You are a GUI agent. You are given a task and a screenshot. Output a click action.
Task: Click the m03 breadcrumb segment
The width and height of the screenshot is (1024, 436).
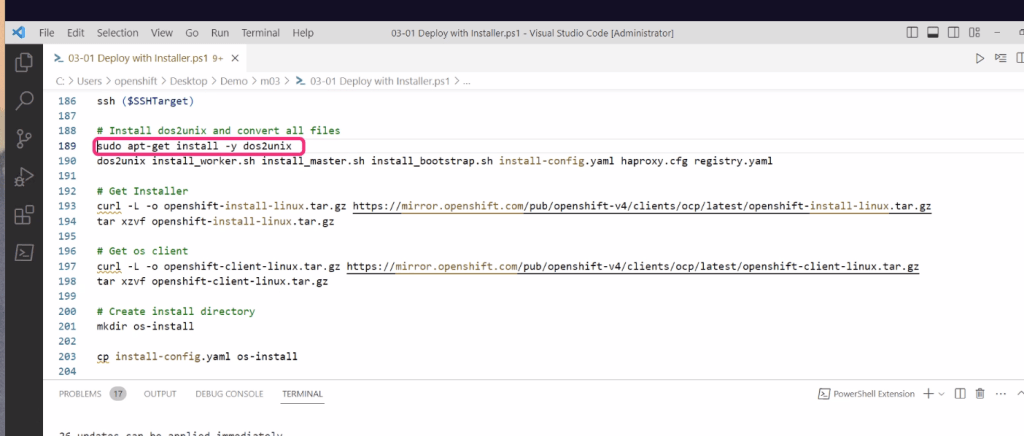pos(270,81)
